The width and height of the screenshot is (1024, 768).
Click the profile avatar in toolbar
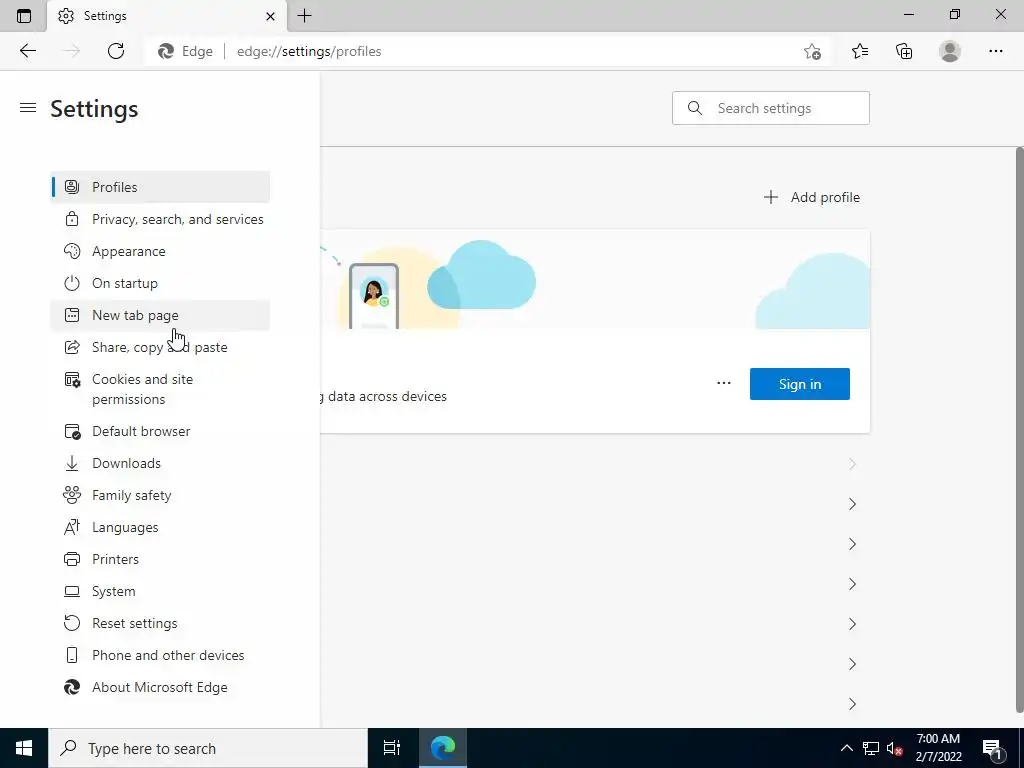click(950, 51)
